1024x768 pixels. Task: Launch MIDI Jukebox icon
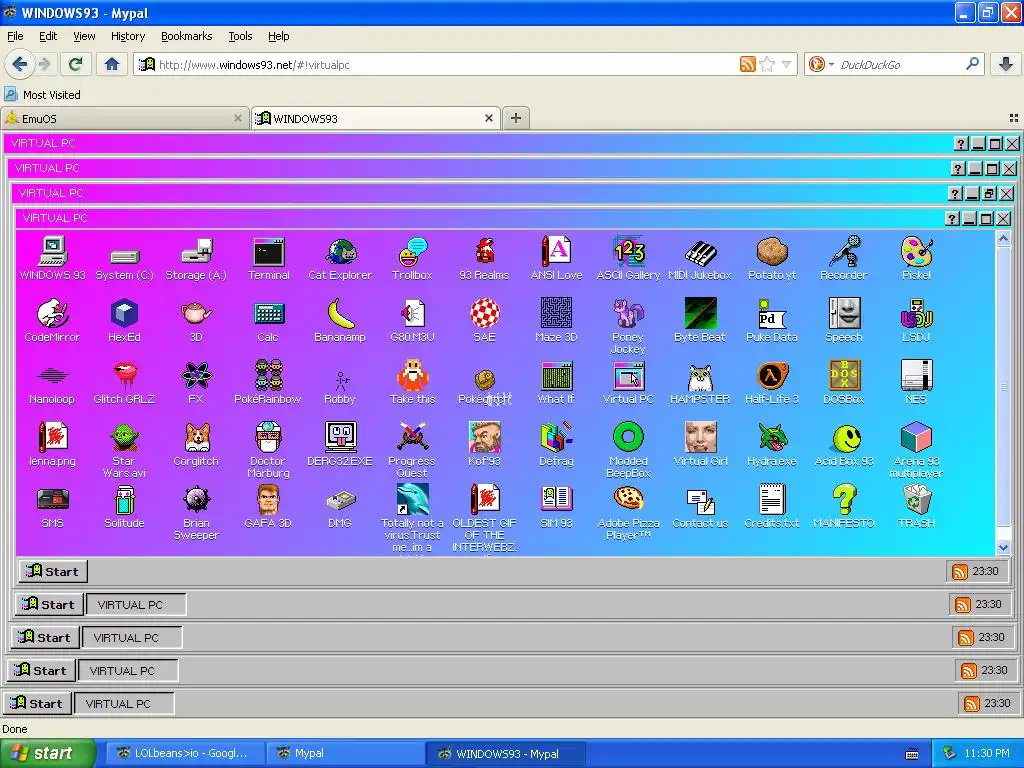[700, 259]
